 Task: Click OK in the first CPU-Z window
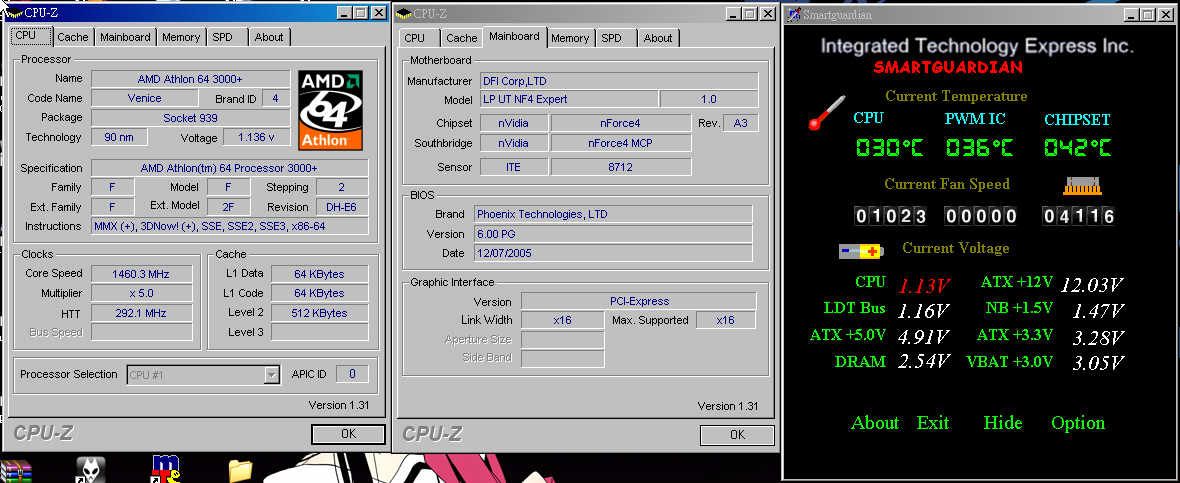348,434
